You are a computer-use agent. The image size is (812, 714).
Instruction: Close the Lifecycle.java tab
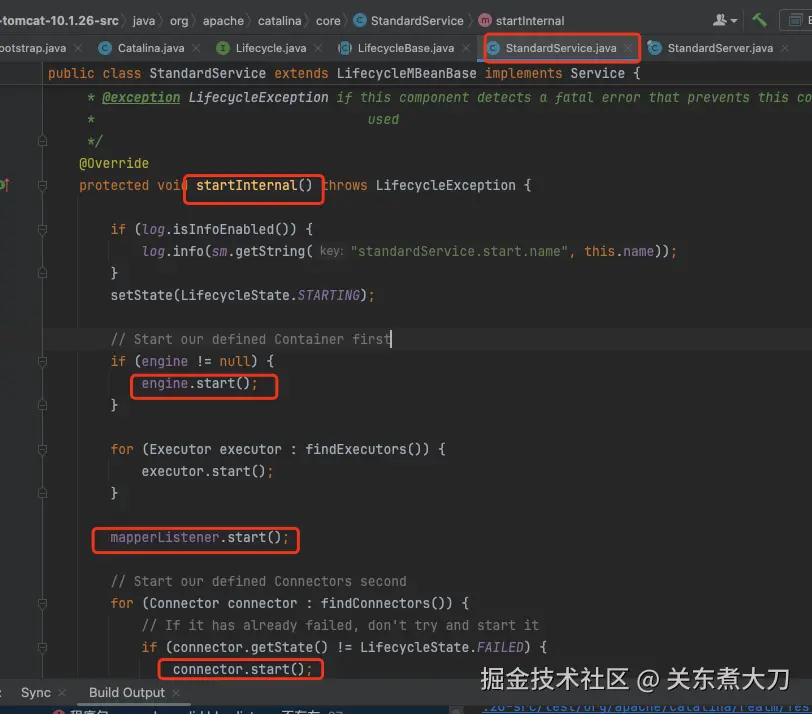coord(318,48)
